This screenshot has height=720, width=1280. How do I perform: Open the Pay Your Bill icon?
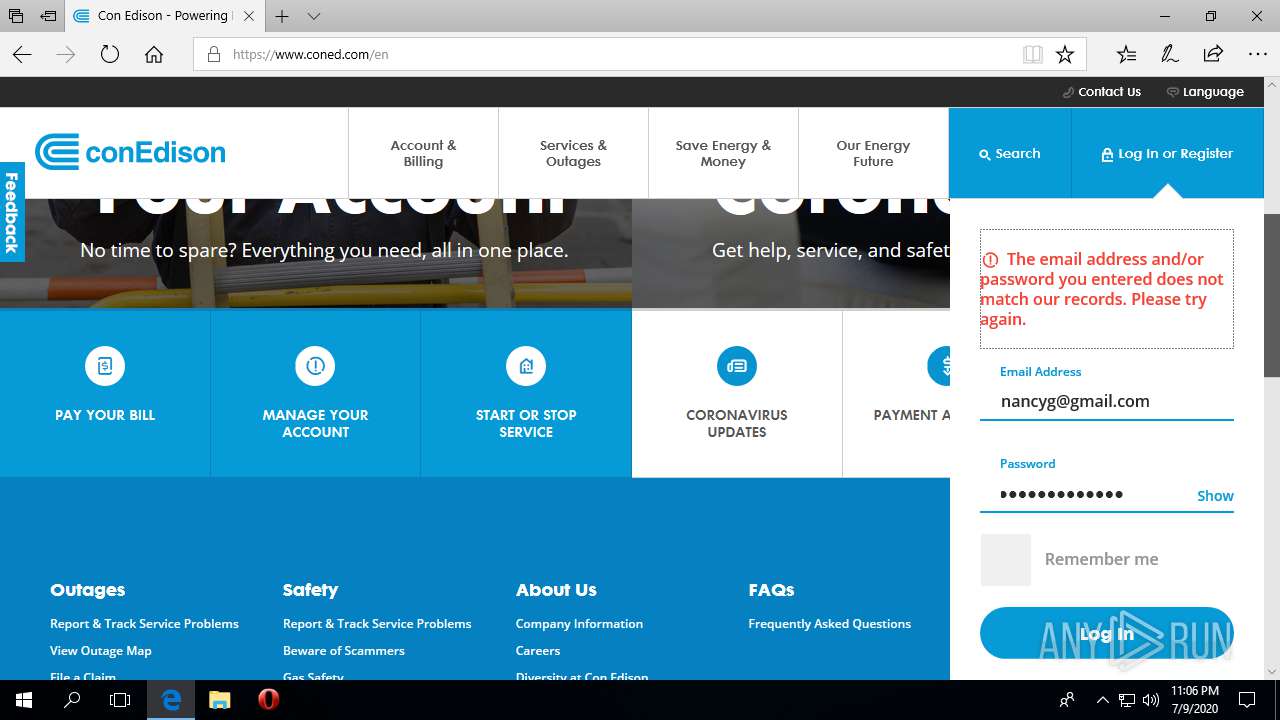[105, 366]
